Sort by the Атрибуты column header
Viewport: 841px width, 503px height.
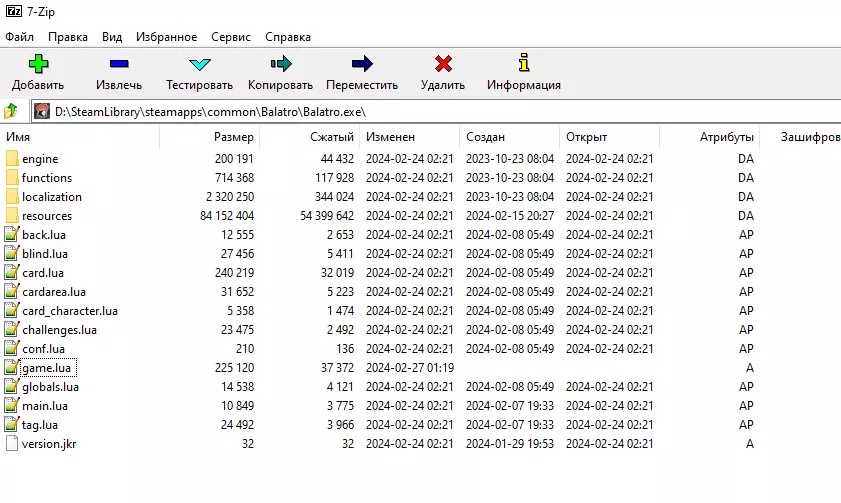(x=710, y=137)
